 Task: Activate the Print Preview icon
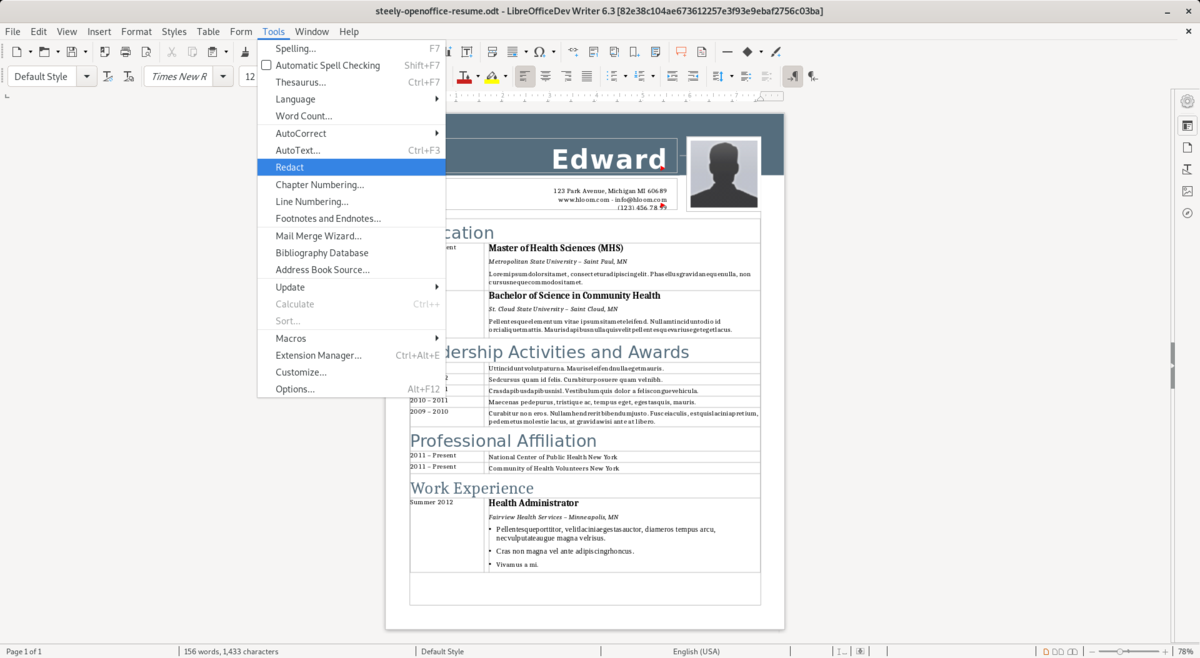click(x=145, y=51)
